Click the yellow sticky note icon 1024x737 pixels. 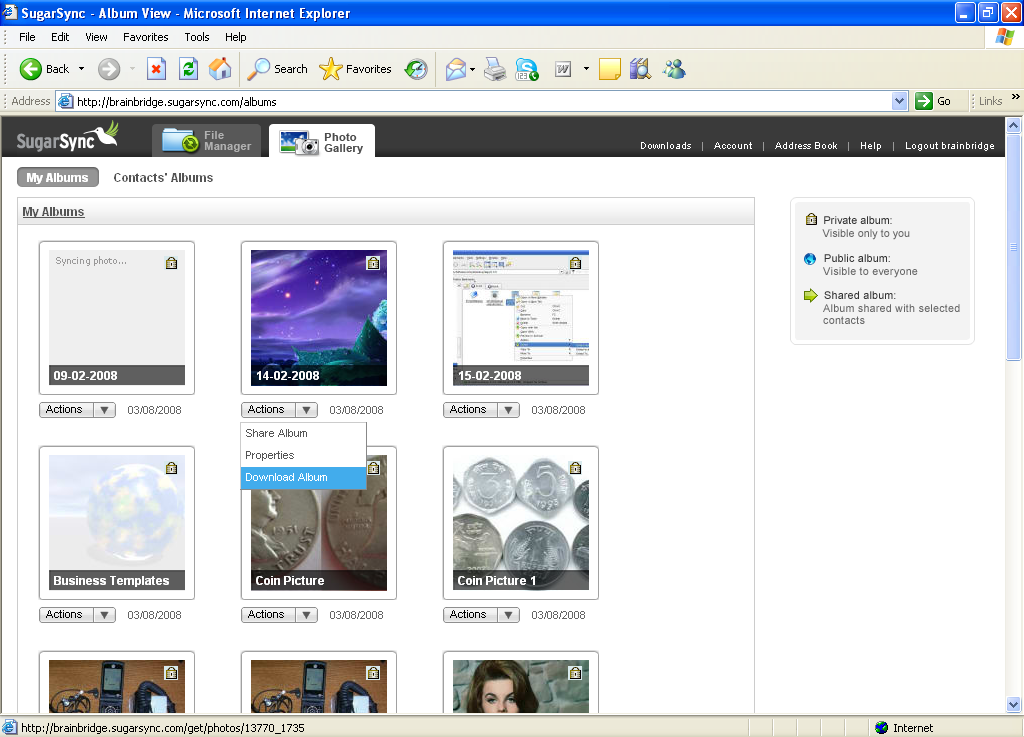pos(609,69)
